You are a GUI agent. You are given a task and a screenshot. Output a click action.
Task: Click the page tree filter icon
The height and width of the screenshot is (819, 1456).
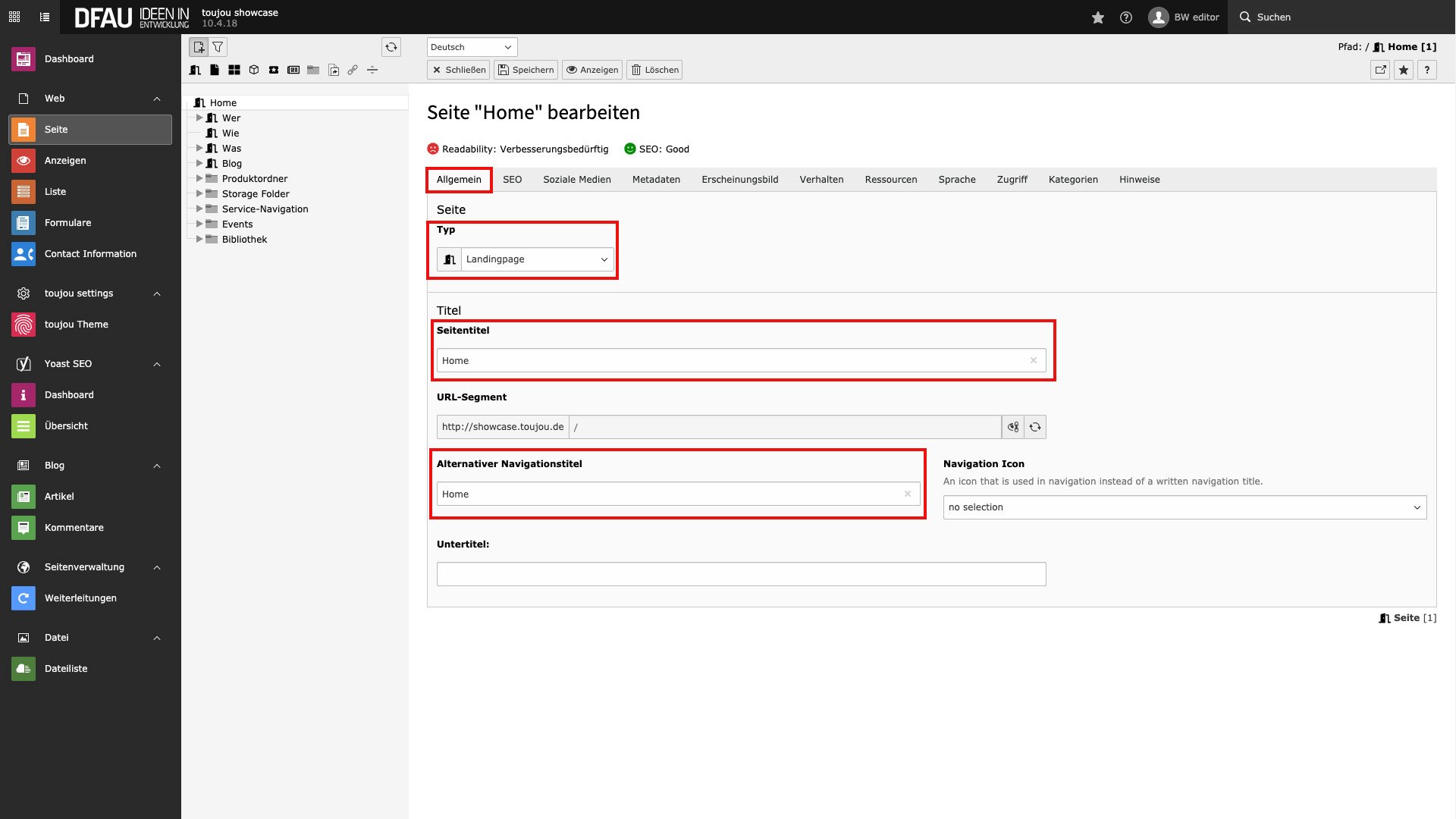tap(218, 47)
